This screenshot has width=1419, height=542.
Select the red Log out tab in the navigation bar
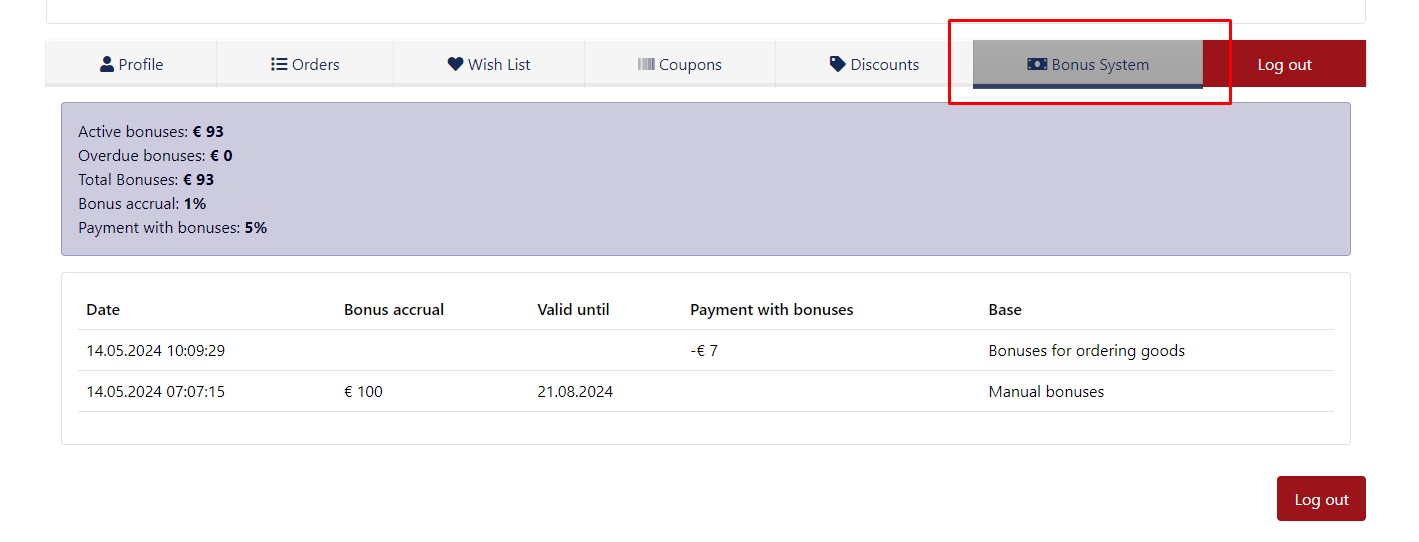[x=1284, y=64]
